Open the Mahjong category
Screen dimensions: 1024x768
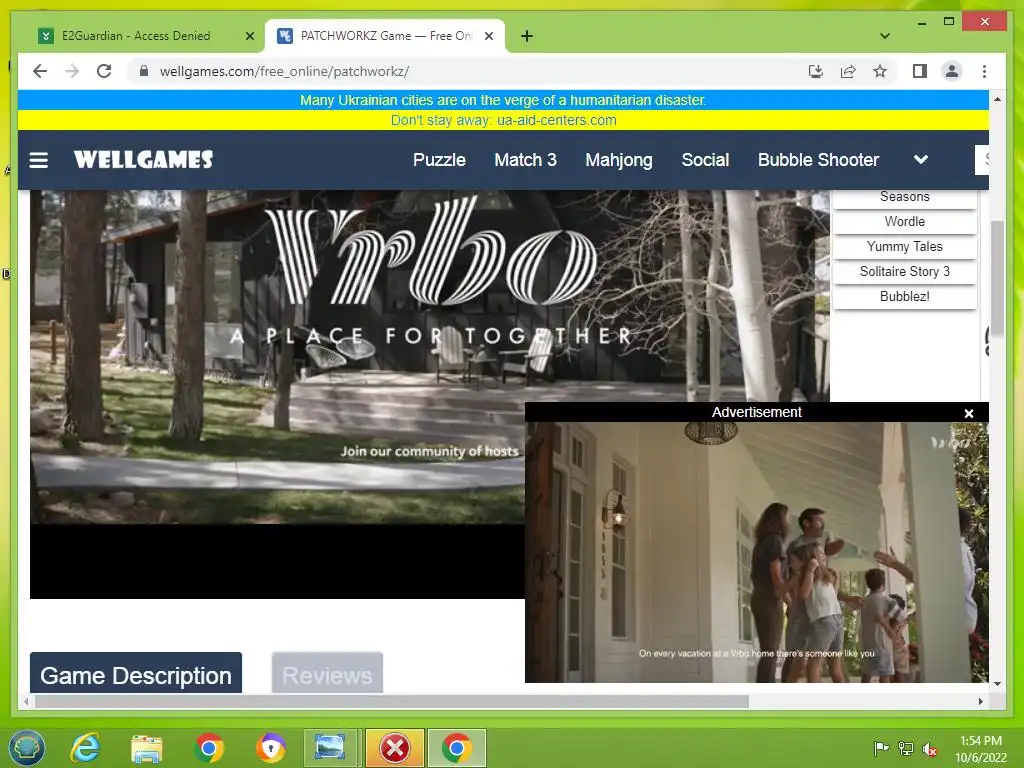pyautogui.click(x=618, y=160)
